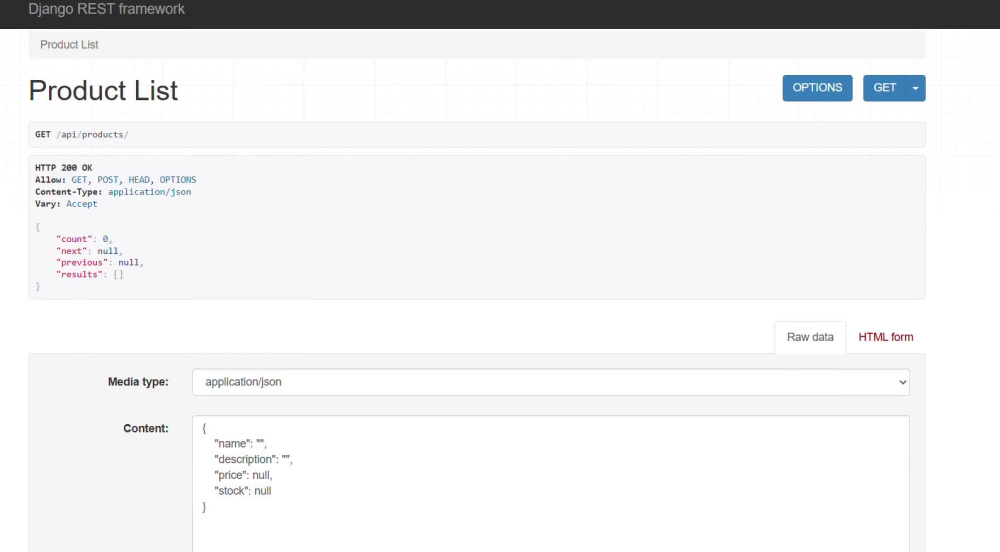This screenshot has width=1000, height=552.
Task: Click the "name" line in the content box
Action: 240,444
